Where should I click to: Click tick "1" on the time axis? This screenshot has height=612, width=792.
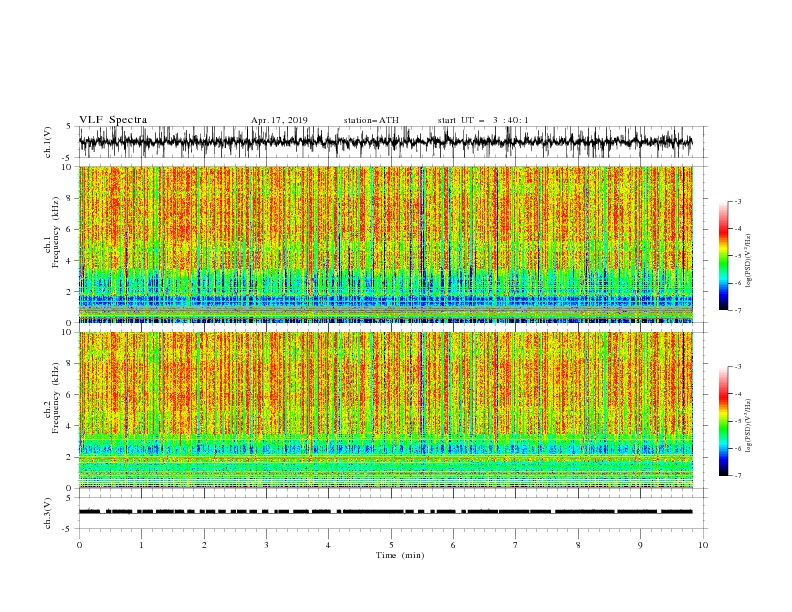coord(141,545)
